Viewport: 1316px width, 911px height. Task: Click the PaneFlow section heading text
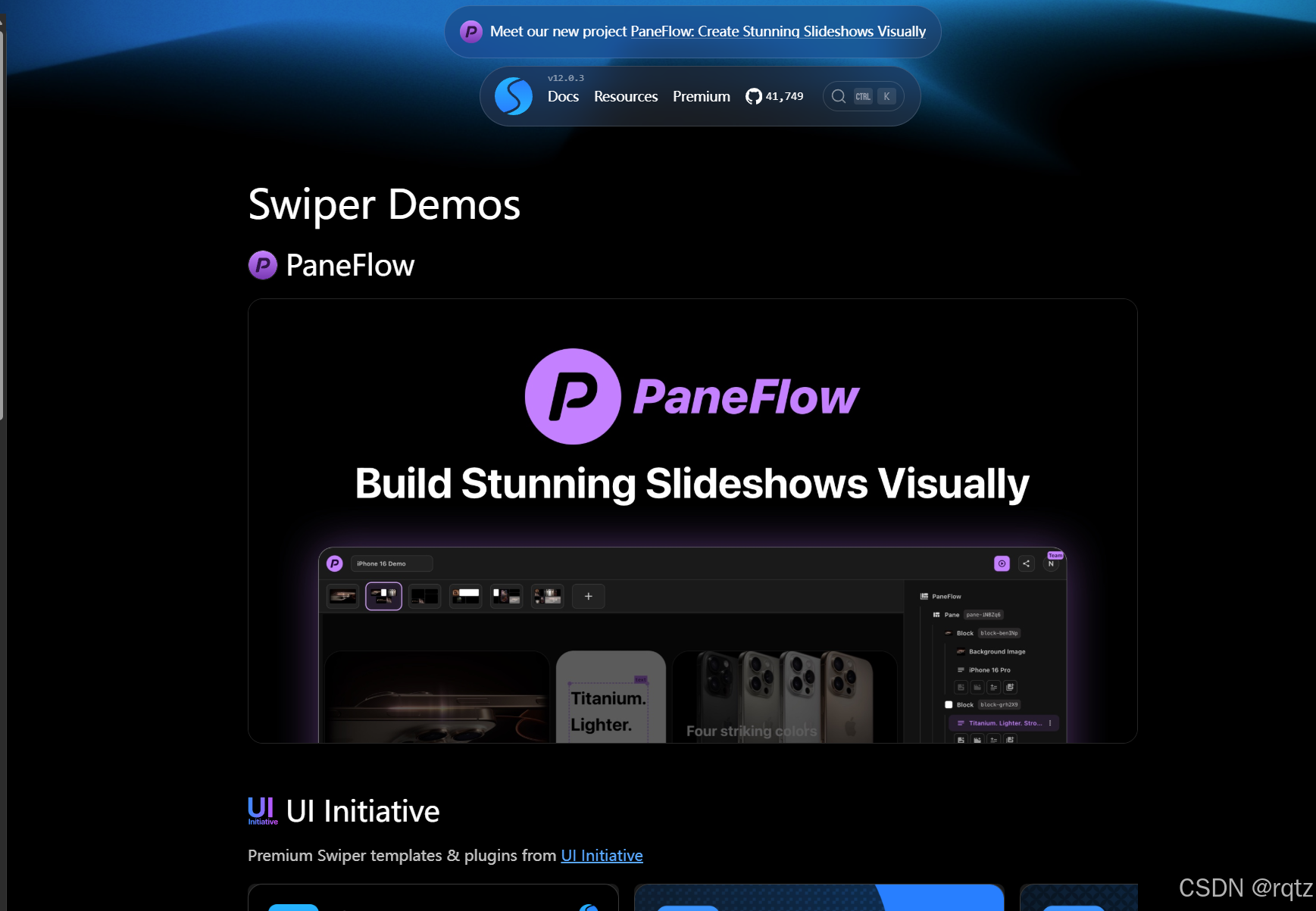pos(350,265)
